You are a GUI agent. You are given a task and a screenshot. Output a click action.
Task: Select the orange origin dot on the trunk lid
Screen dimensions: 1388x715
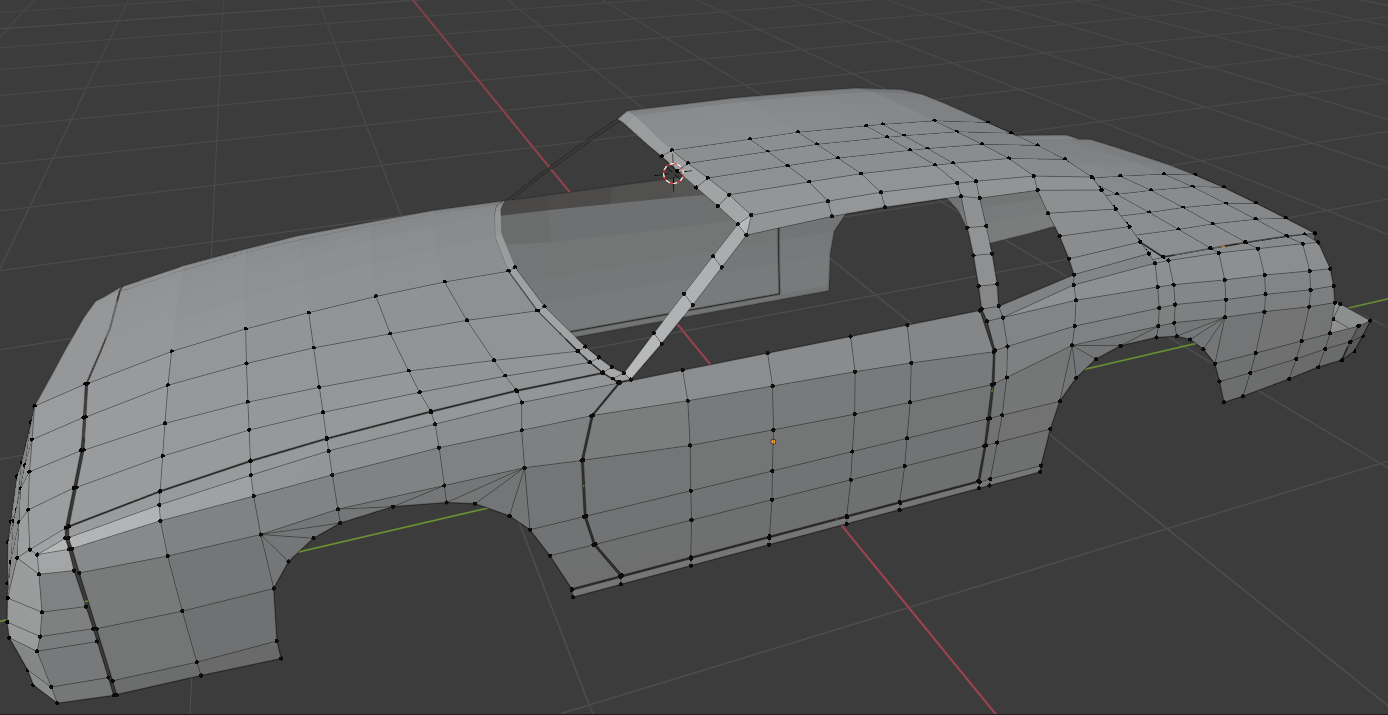pyautogui.click(x=1223, y=246)
